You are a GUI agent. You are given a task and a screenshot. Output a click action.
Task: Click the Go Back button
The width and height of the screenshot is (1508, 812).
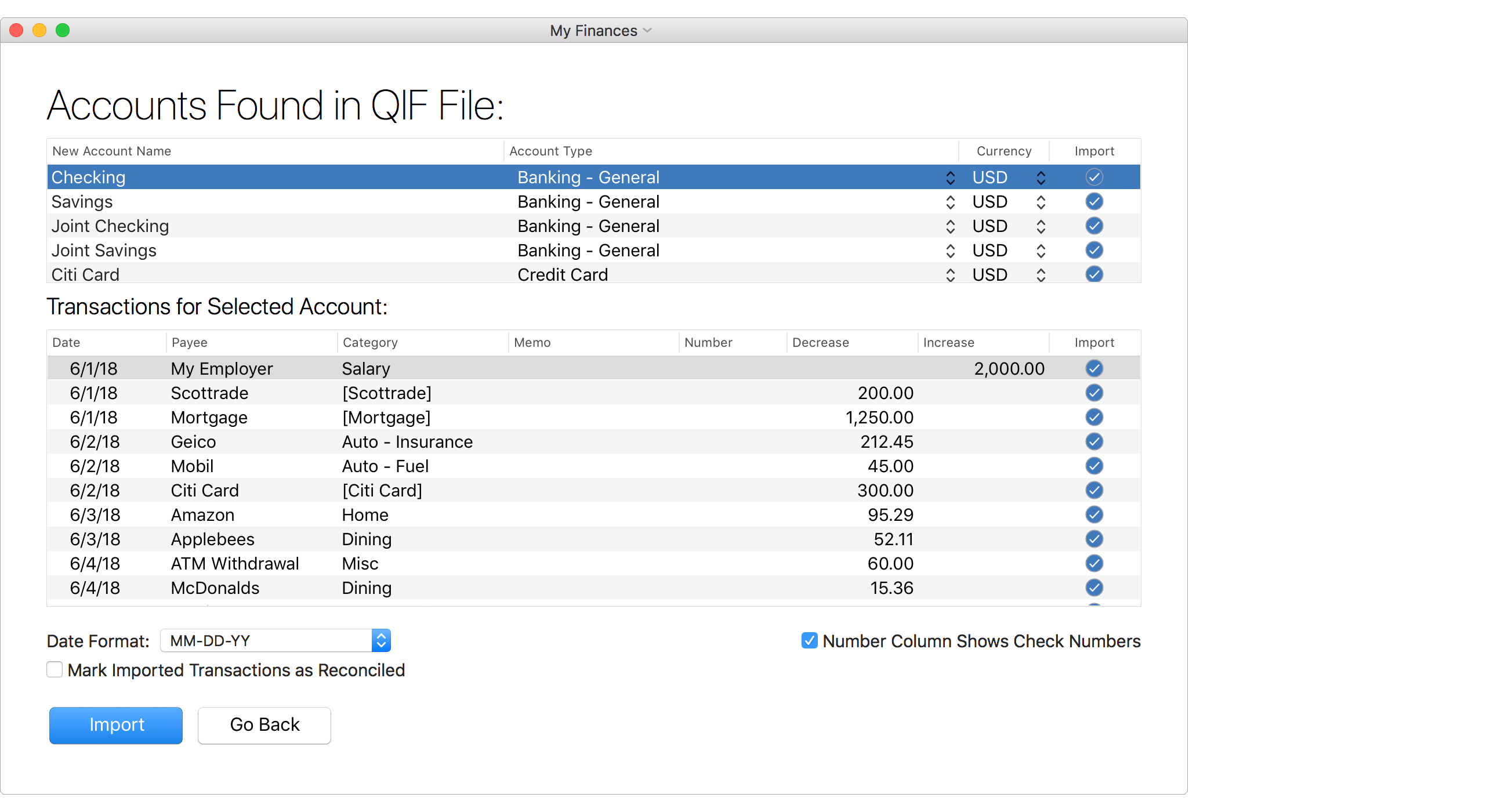(264, 725)
